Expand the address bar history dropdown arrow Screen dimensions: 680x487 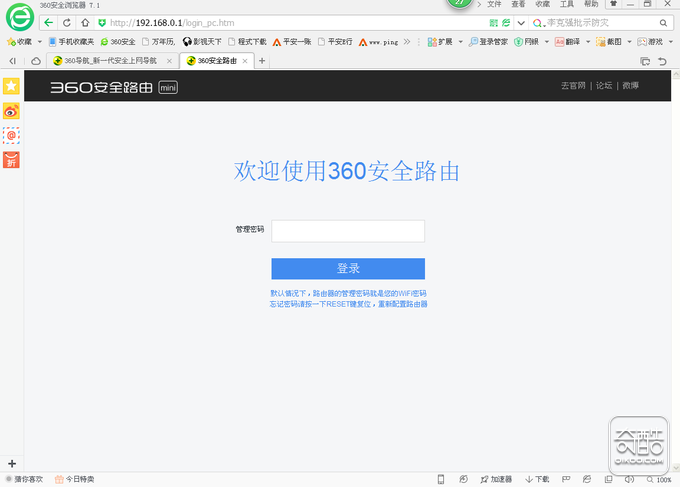click(x=521, y=23)
